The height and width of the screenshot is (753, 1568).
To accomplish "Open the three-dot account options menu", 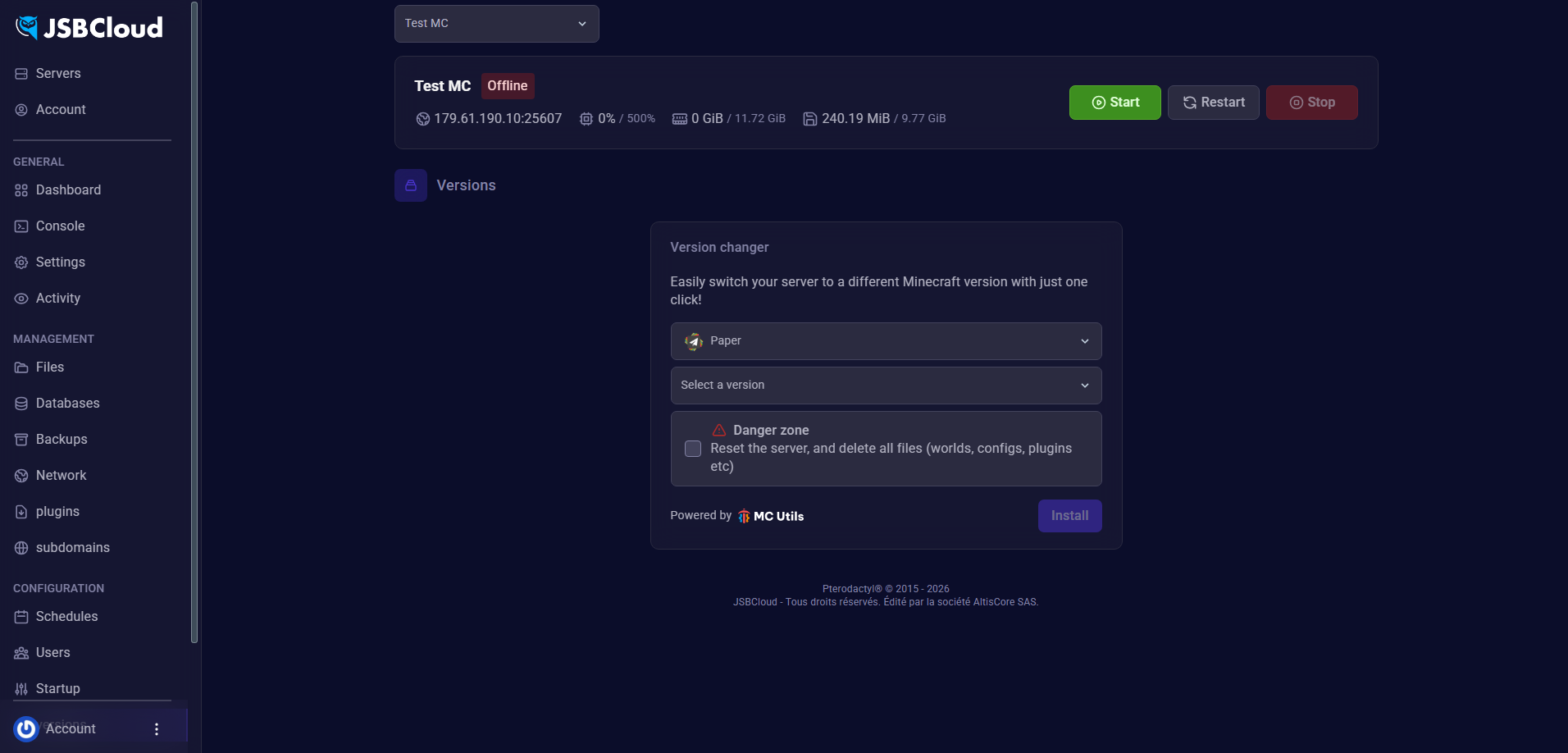I will (x=157, y=728).
